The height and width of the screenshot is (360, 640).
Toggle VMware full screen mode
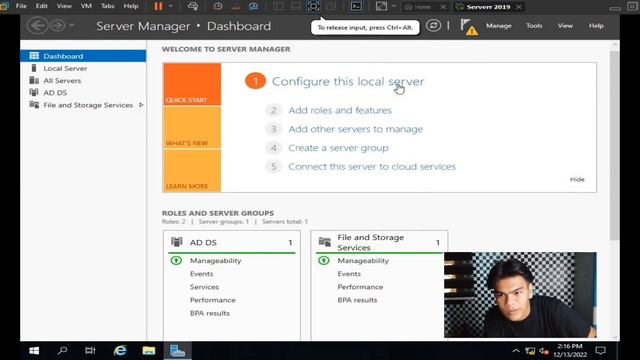313,6
